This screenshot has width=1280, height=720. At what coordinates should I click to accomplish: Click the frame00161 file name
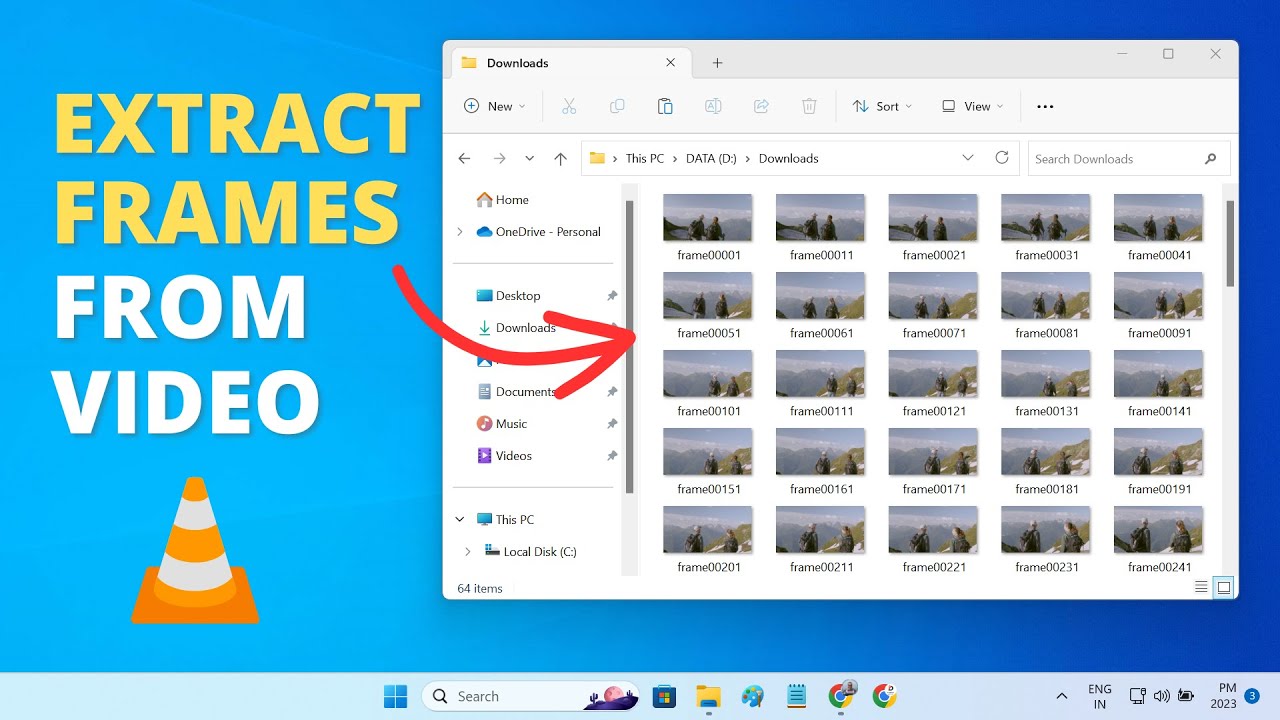[x=822, y=489]
